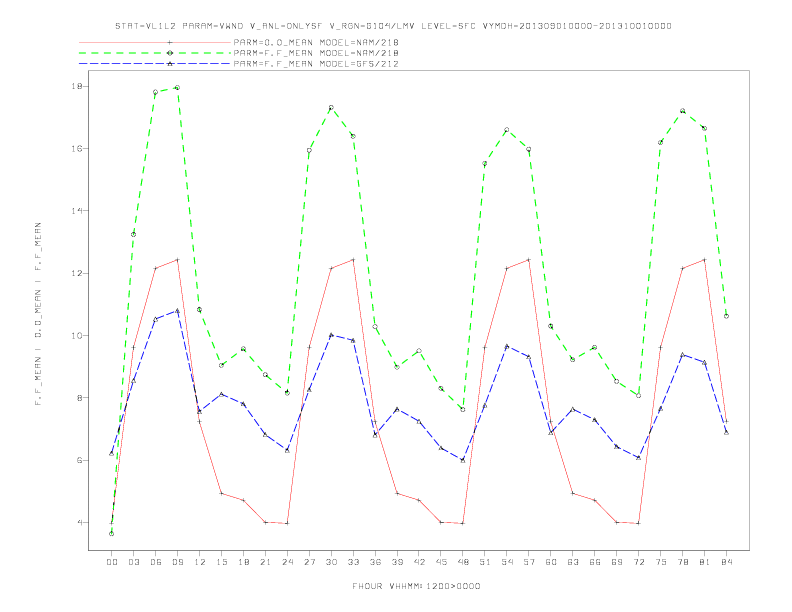Click x-axis tick label 69
Viewport: 792px width, 612px height.
point(617,562)
